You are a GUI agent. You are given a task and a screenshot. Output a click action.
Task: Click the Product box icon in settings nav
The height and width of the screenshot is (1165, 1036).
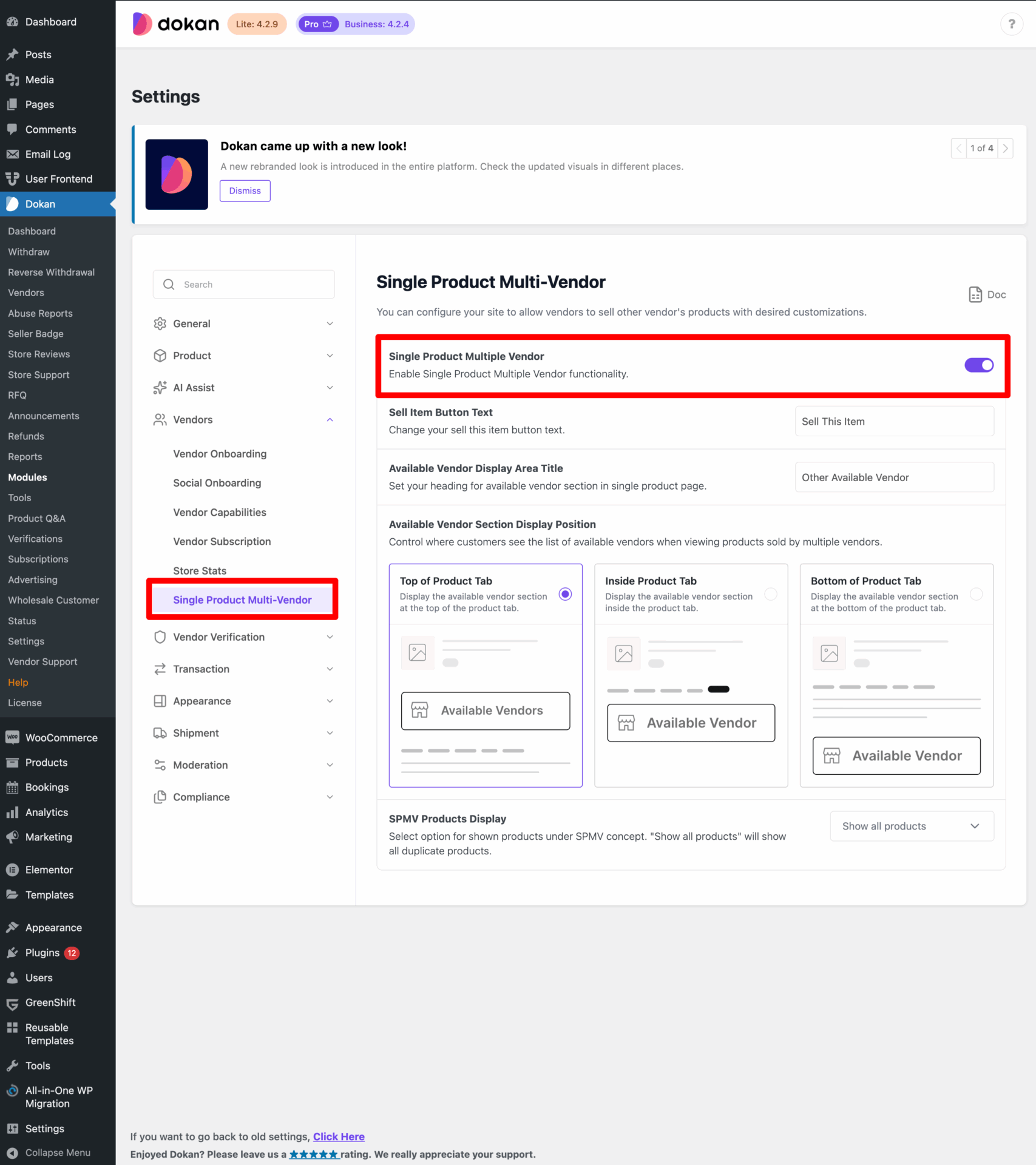coord(159,356)
